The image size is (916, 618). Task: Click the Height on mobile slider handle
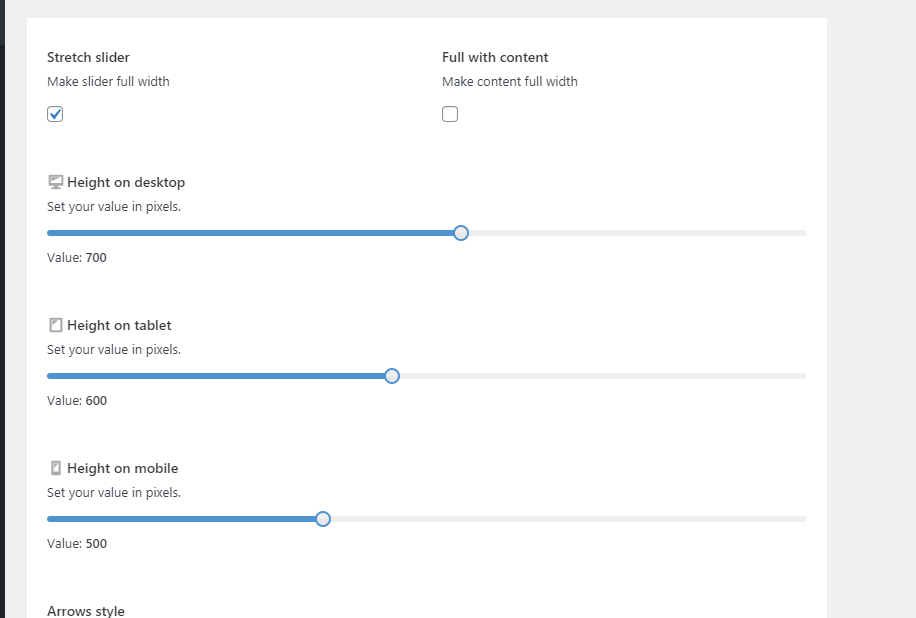323,519
